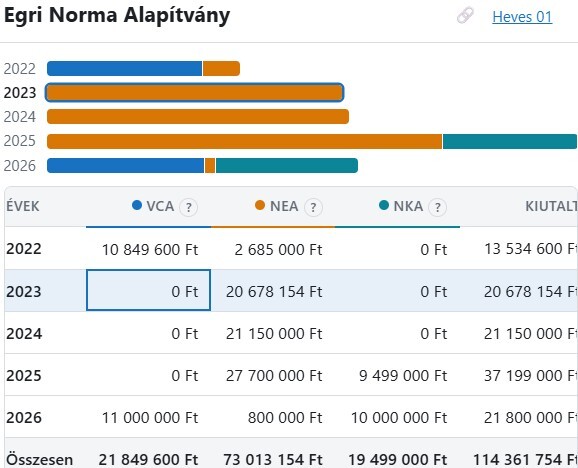The width and height of the screenshot is (578, 468).
Task: Click the 2022 table row label
Action: tap(24, 249)
